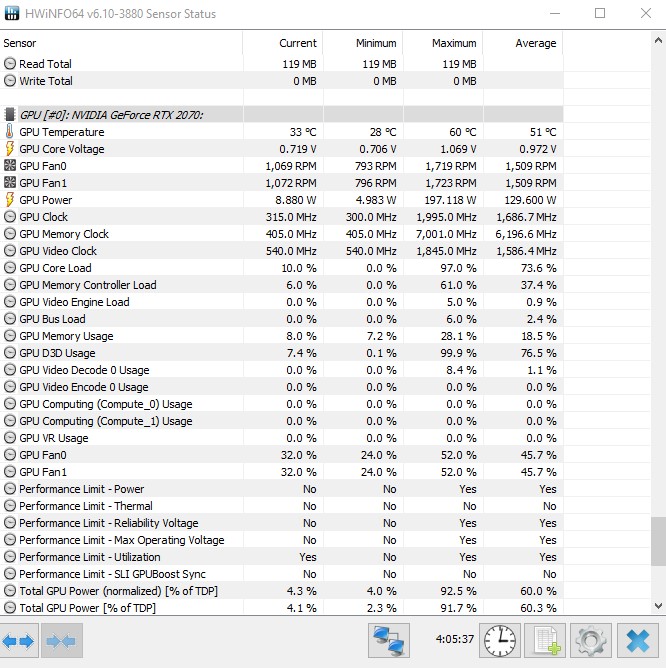Click the 1,069 RPM current Fan0 value

291,166
